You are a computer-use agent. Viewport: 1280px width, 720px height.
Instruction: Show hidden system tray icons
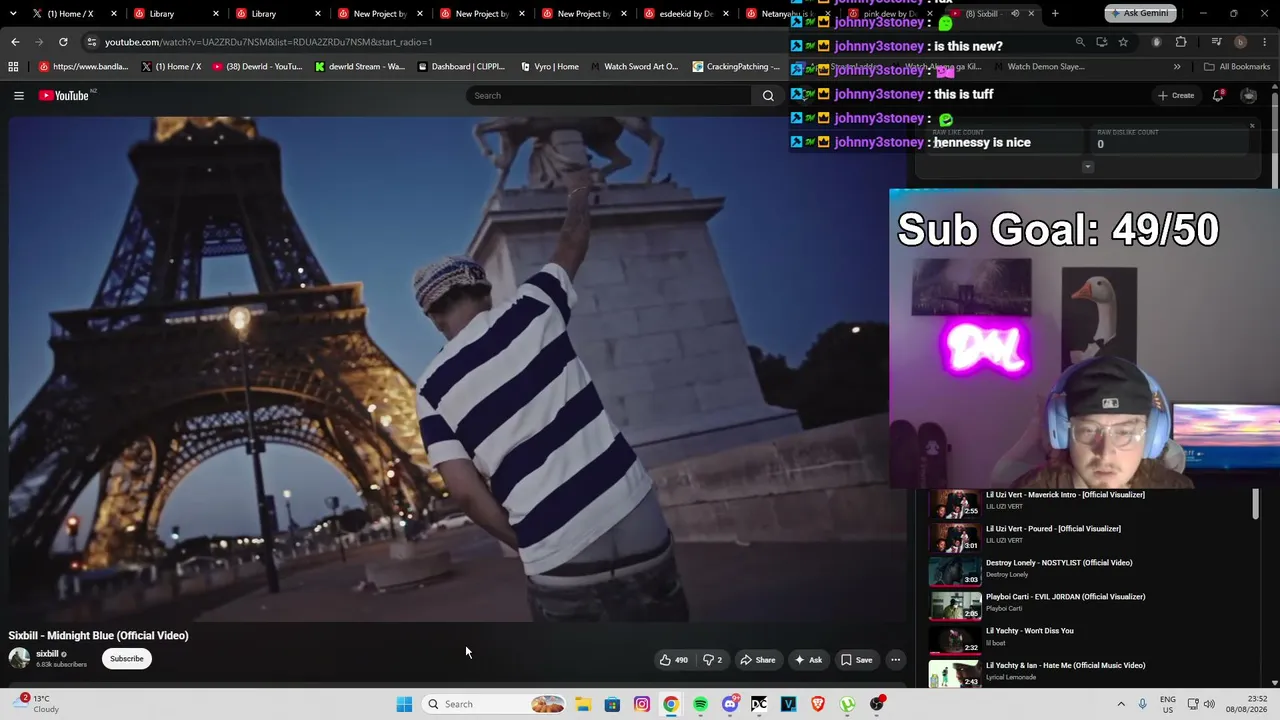coord(1121,704)
